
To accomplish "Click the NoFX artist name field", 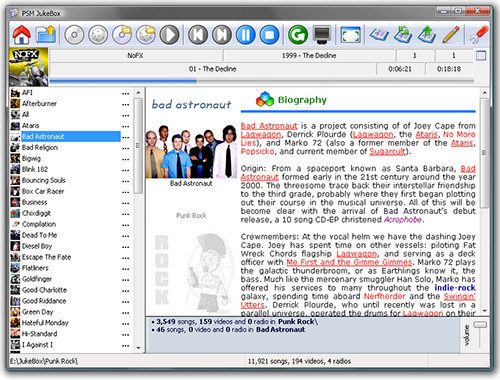I will pos(135,56).
